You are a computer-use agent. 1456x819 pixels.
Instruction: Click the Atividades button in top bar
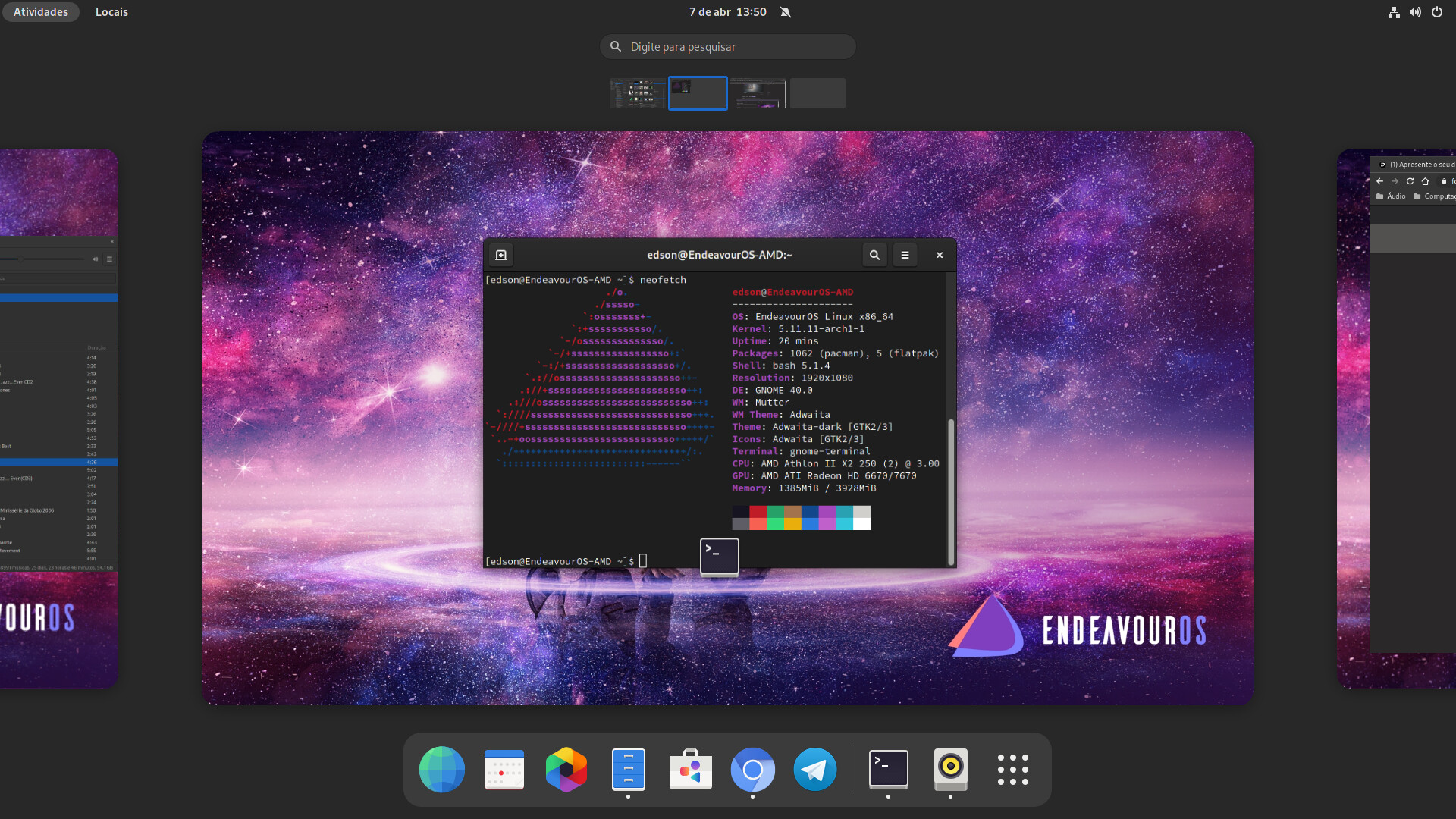point(41,12)
